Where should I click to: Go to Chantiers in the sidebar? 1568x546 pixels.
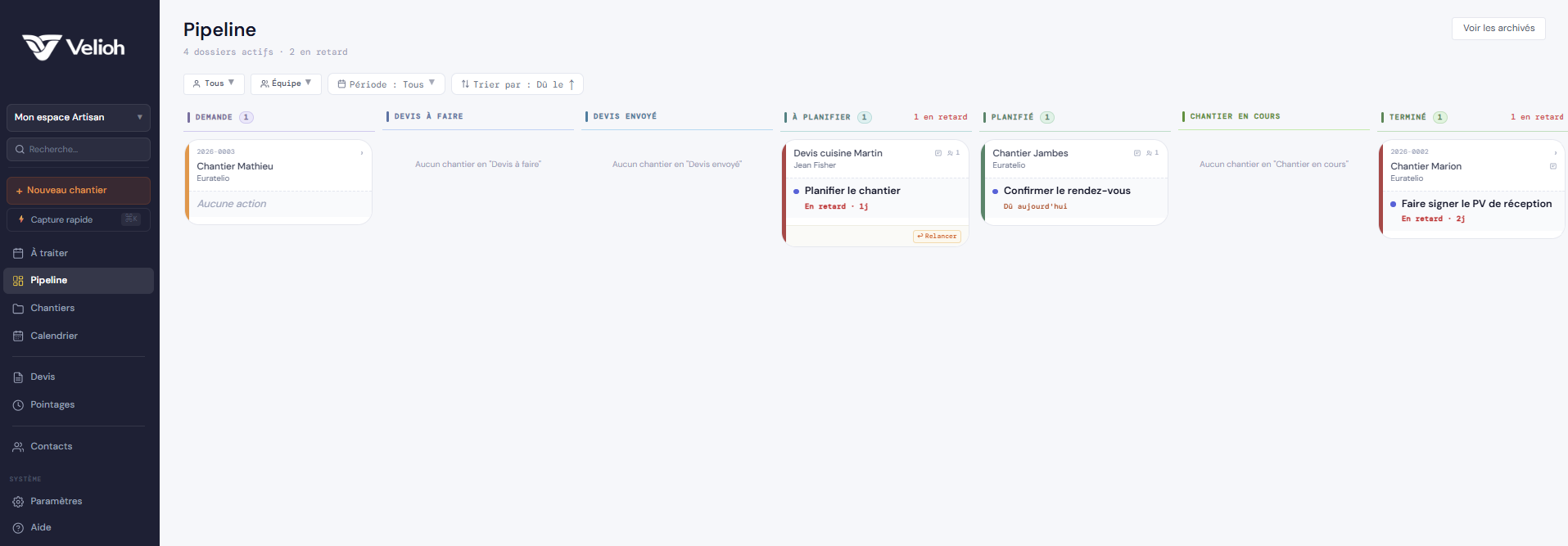79,308
